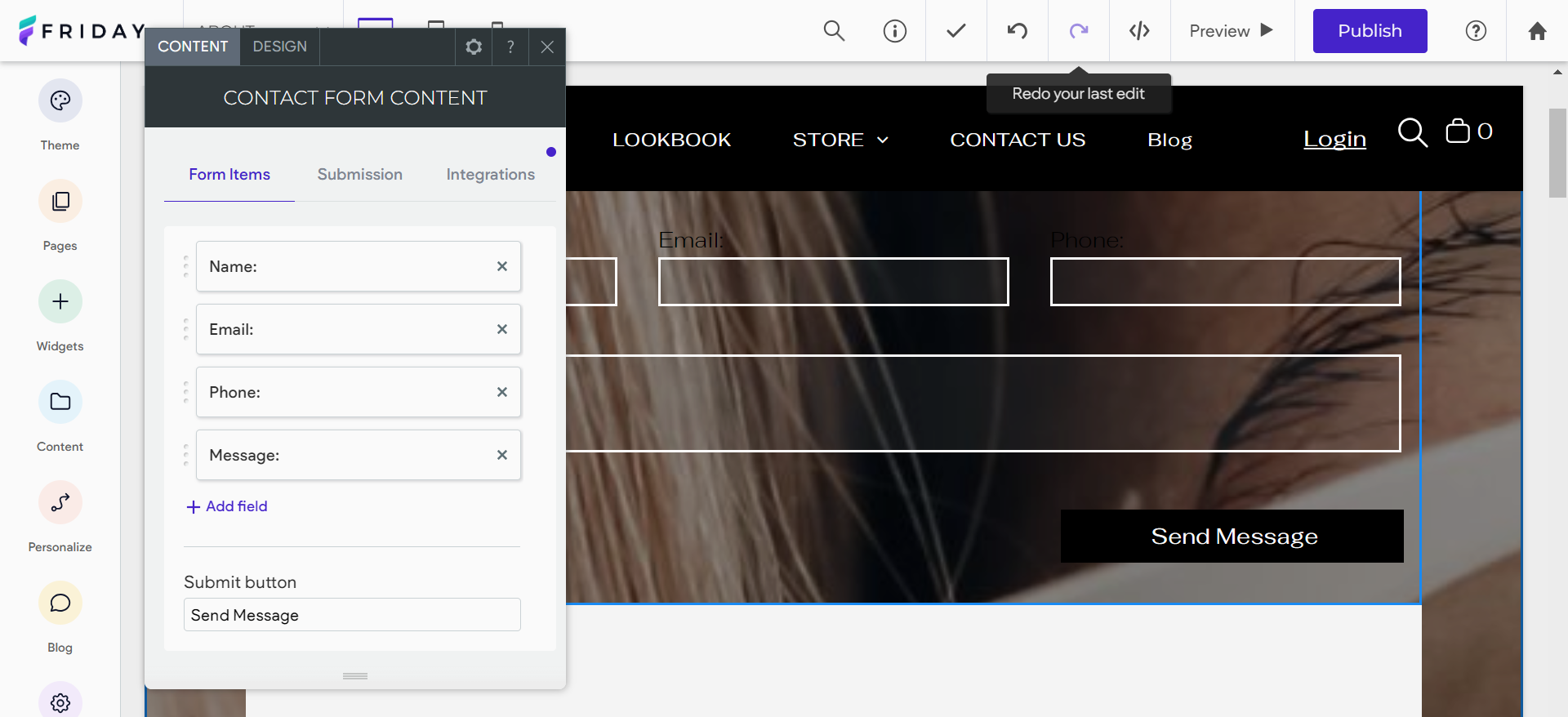The image size is (1568, 717).
Task: Open developer mode code icon
Action: [x=1139, y=31]
